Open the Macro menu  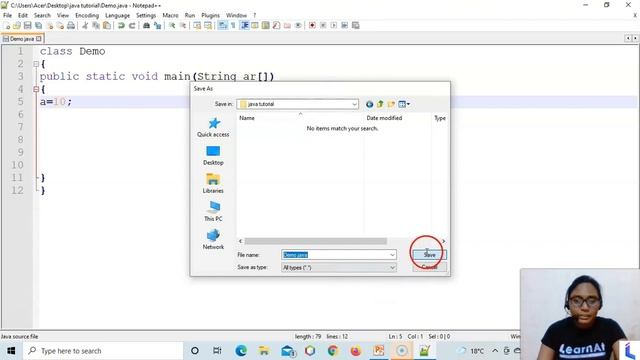coord(170,15)
